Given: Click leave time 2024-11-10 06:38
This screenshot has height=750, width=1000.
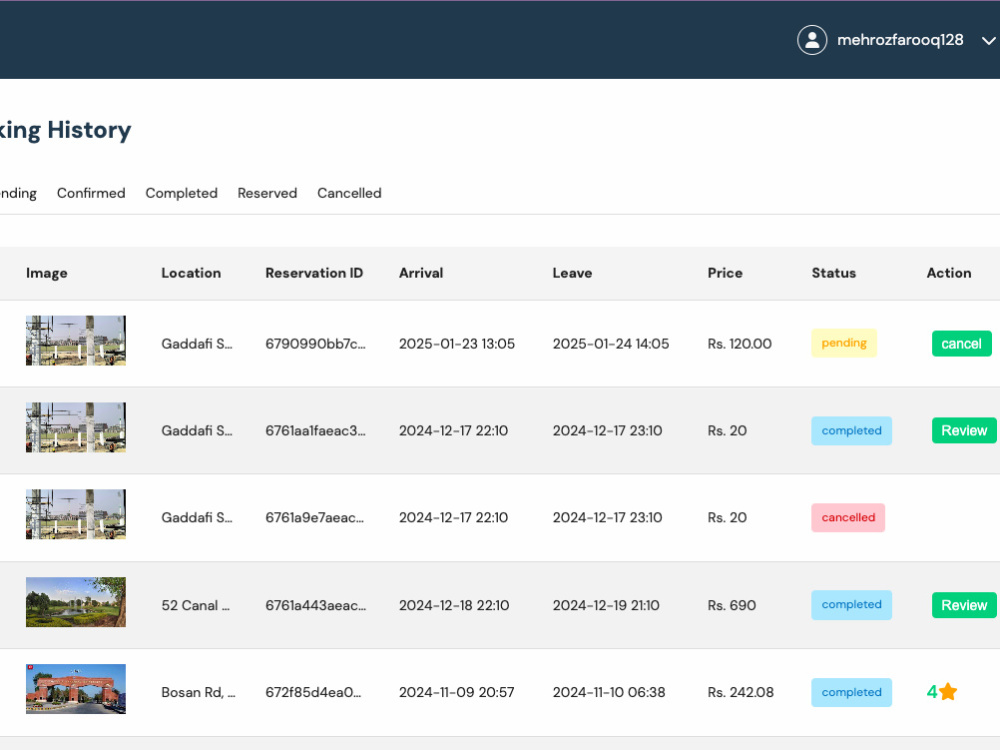Looking at the screenshot, I should 609,692.
